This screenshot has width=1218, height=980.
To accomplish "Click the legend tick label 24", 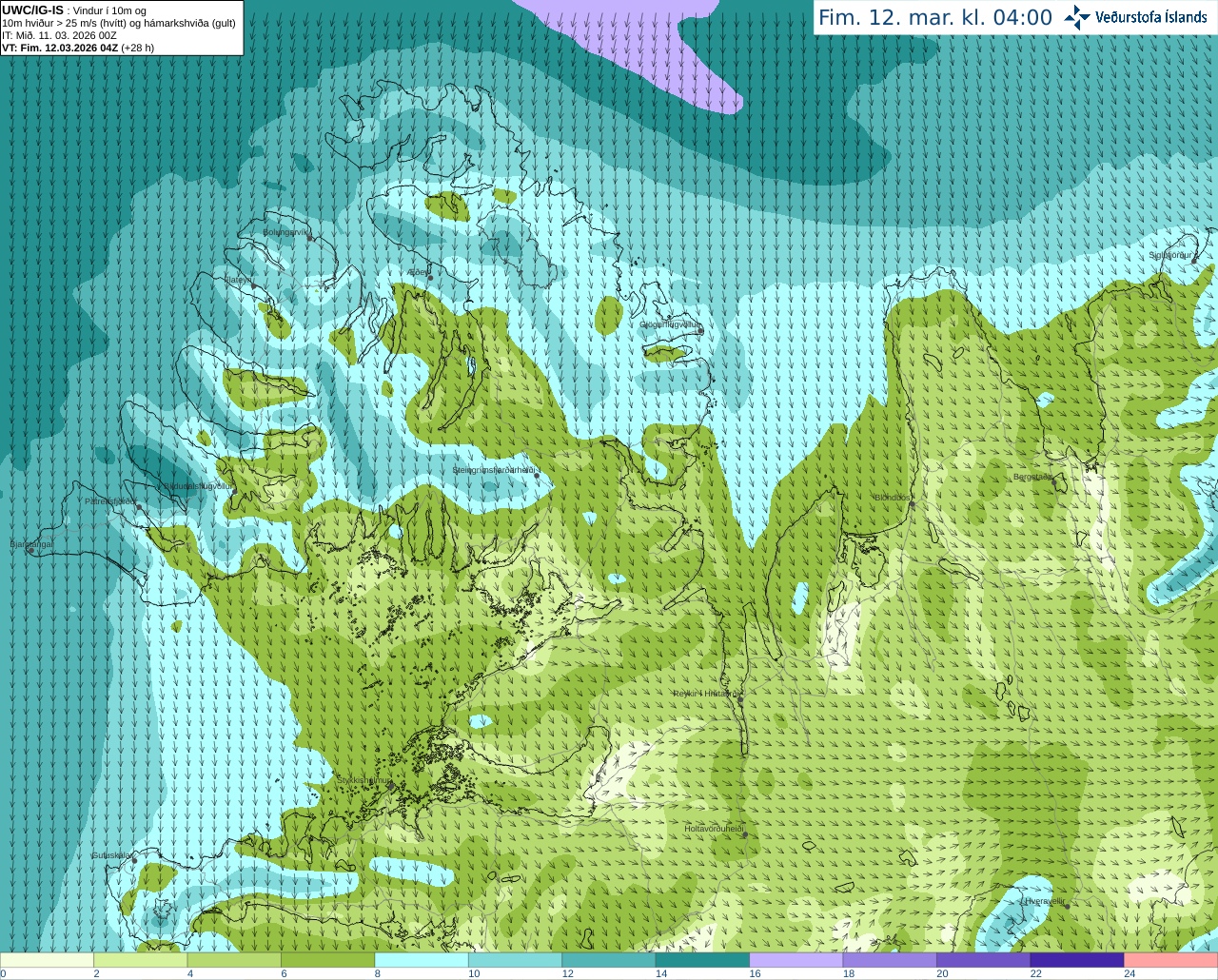I will (x=1130, y=973).
